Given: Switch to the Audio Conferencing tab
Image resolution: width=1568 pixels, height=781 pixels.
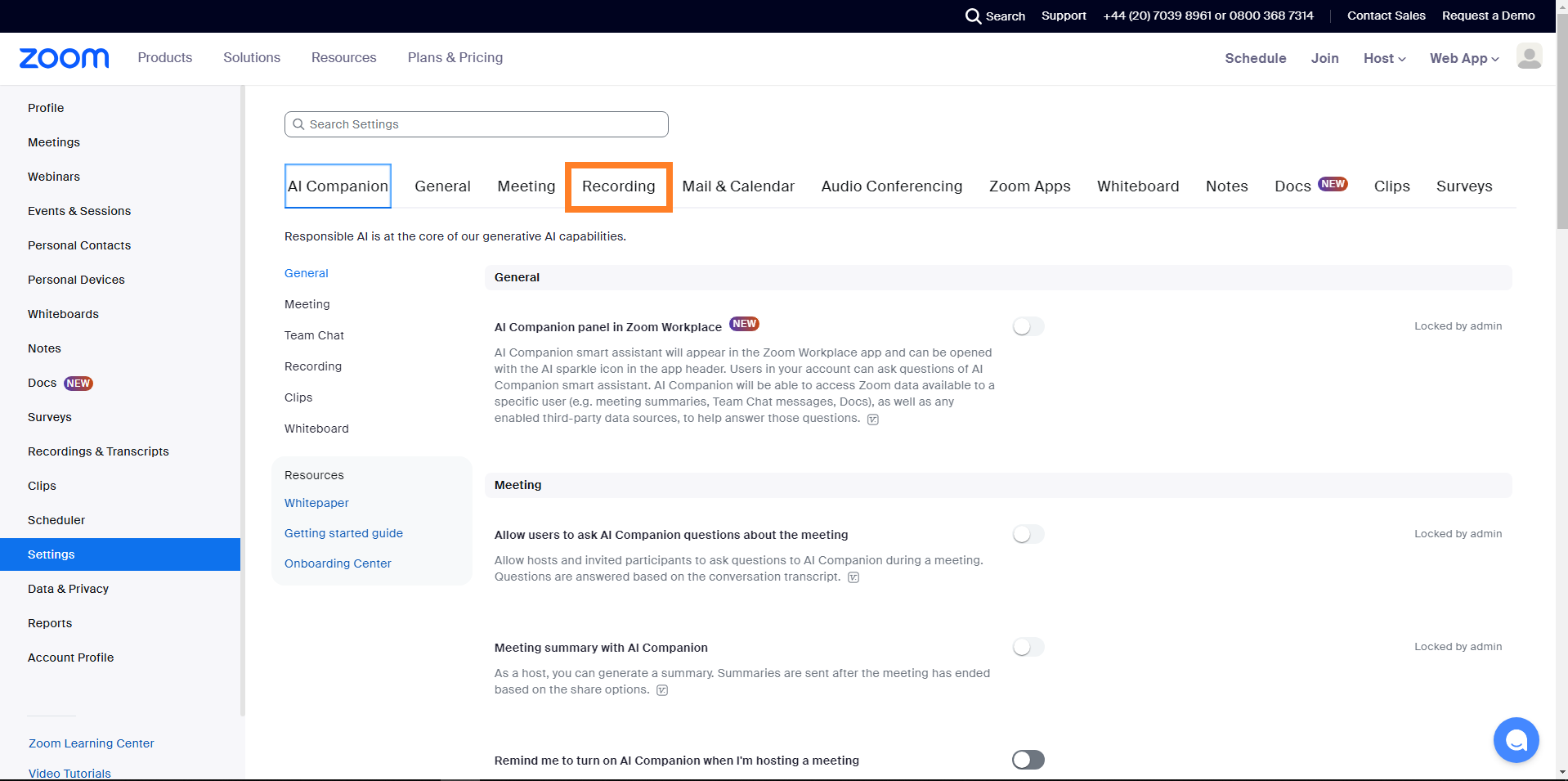Looking at the screenshot, I should (x=892, y=186).
